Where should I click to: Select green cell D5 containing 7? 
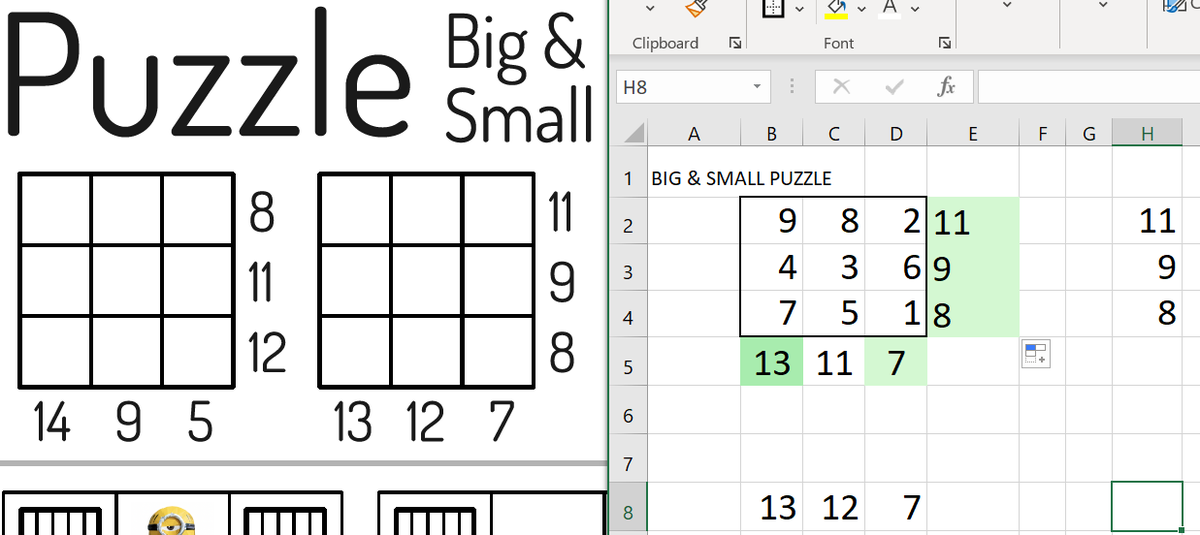895,361
